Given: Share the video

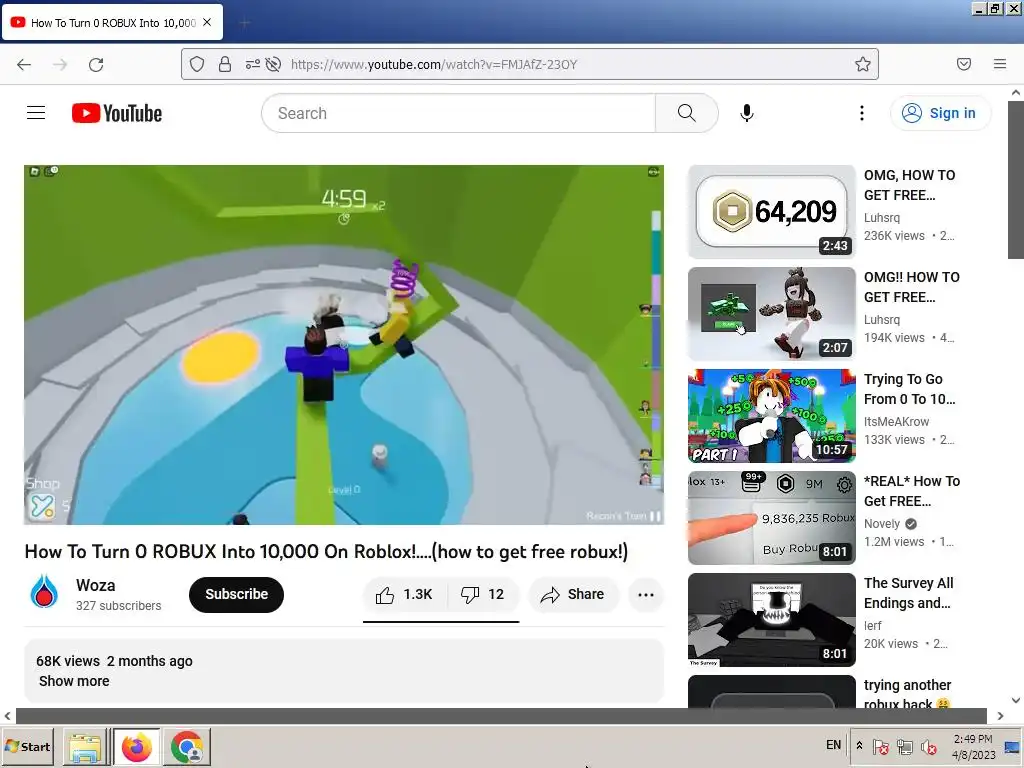Looking at the screenshot, I should coord(573,594).
